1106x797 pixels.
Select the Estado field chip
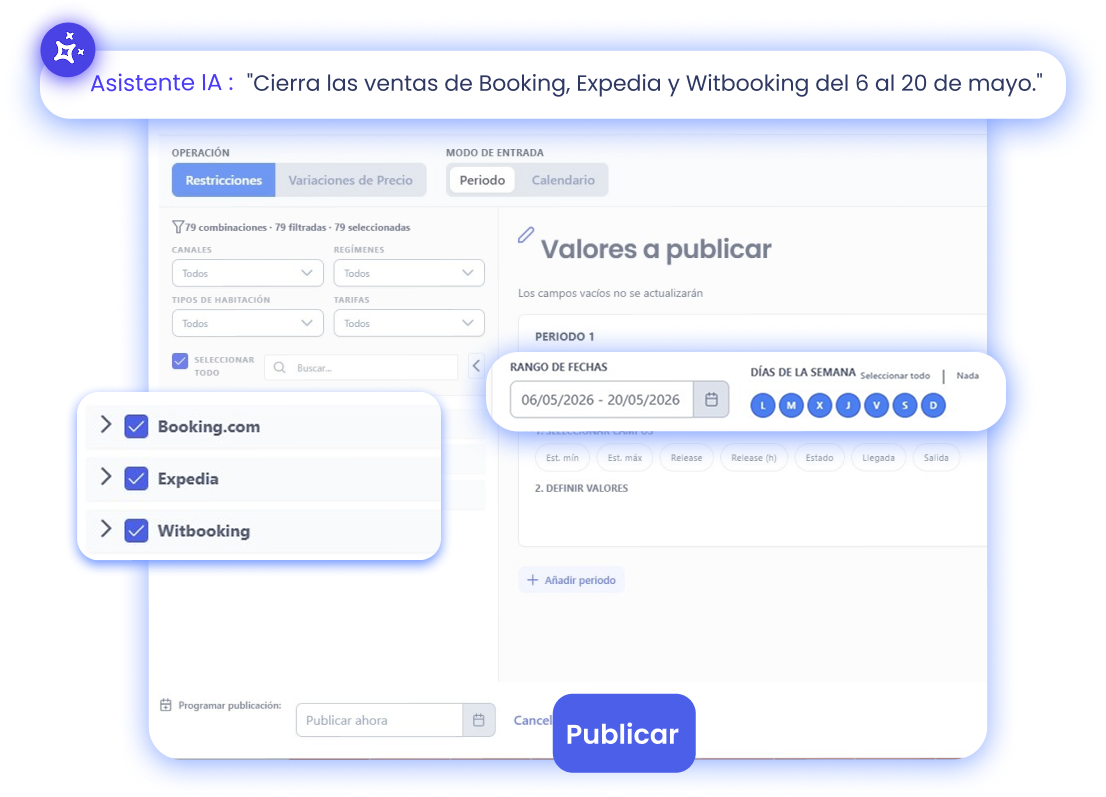[820, 458]
